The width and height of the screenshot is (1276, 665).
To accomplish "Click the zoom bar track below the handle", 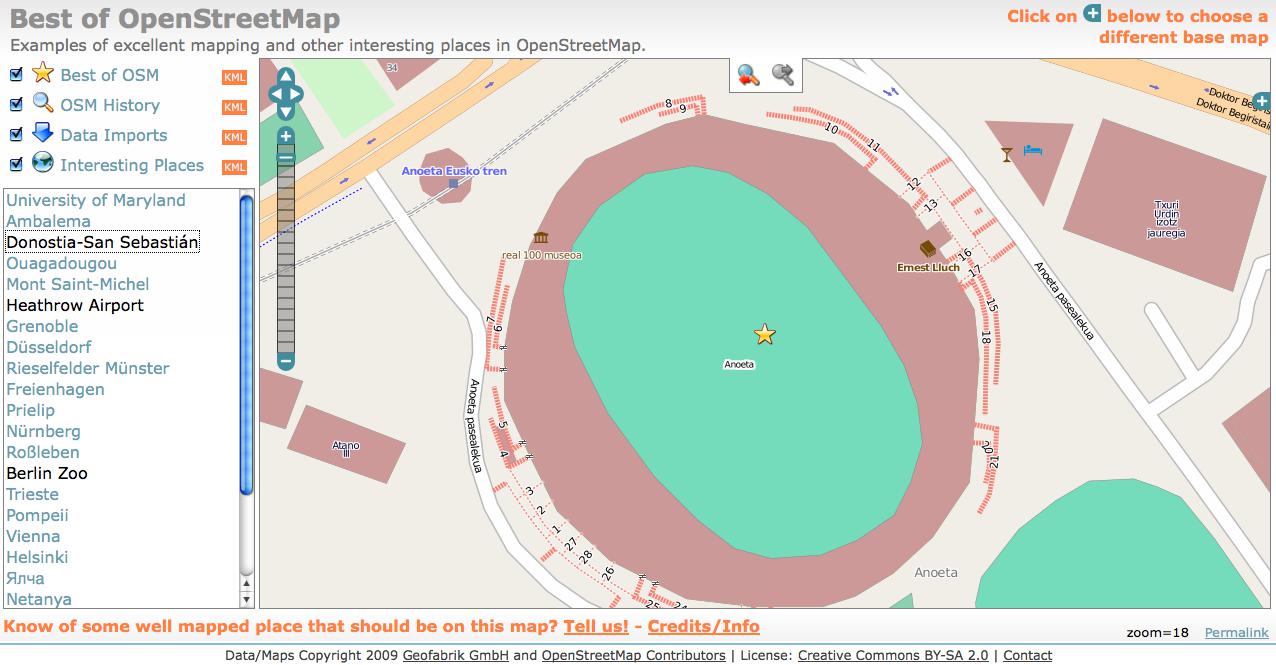I will click(x=285, y=258).
